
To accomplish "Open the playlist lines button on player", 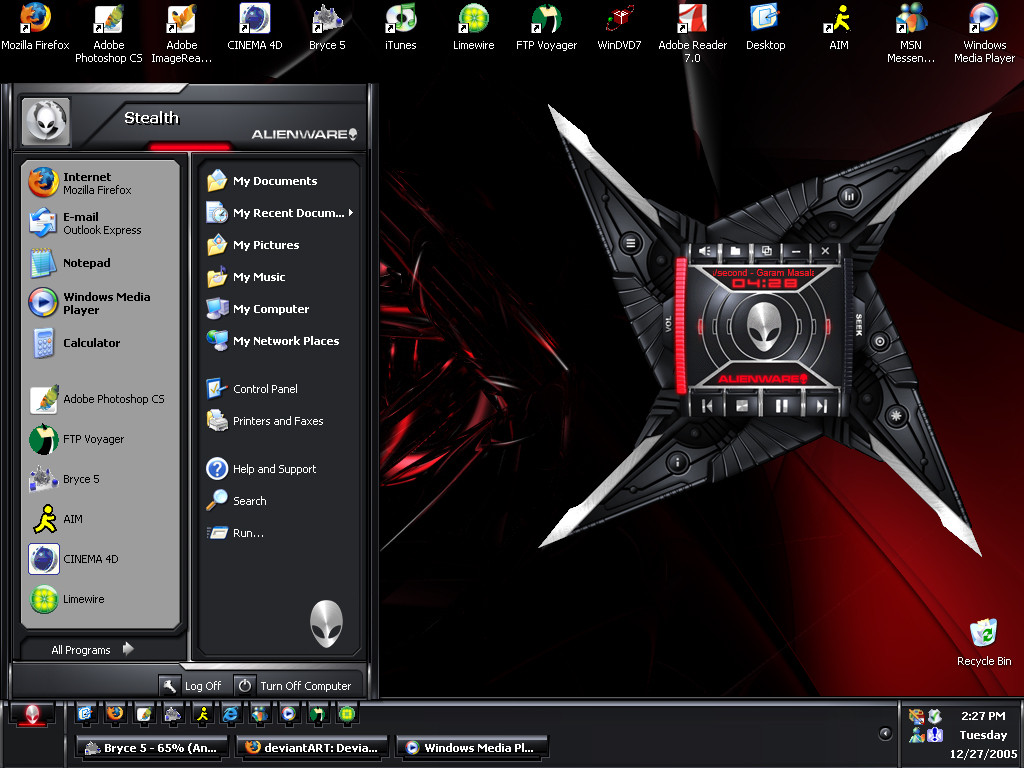I will 630,244.
